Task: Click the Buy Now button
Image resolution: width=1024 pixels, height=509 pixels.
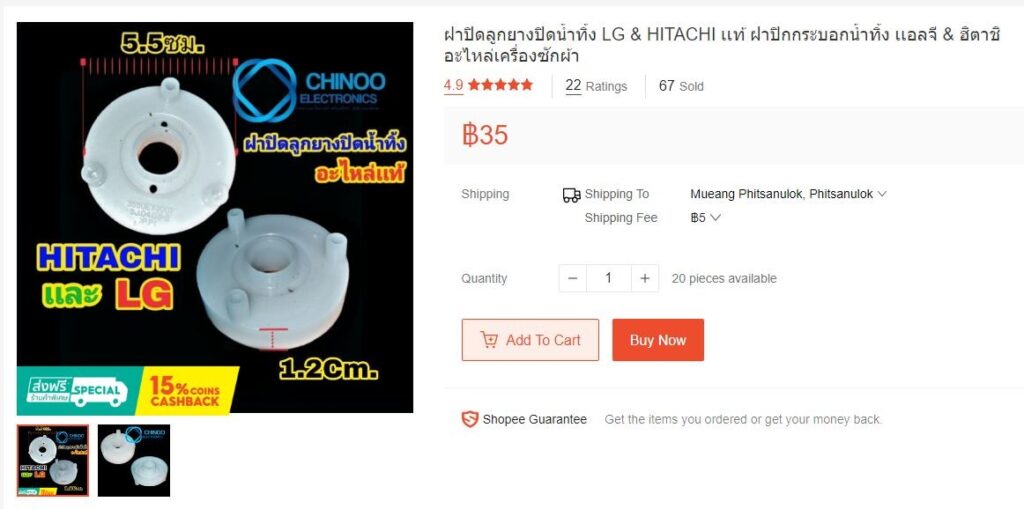Action: [x=658, y=340]
